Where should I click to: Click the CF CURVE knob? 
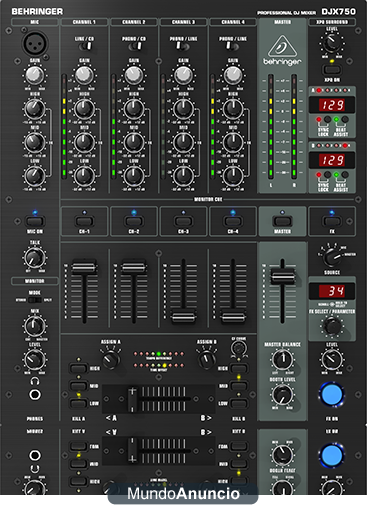point(239,349)
